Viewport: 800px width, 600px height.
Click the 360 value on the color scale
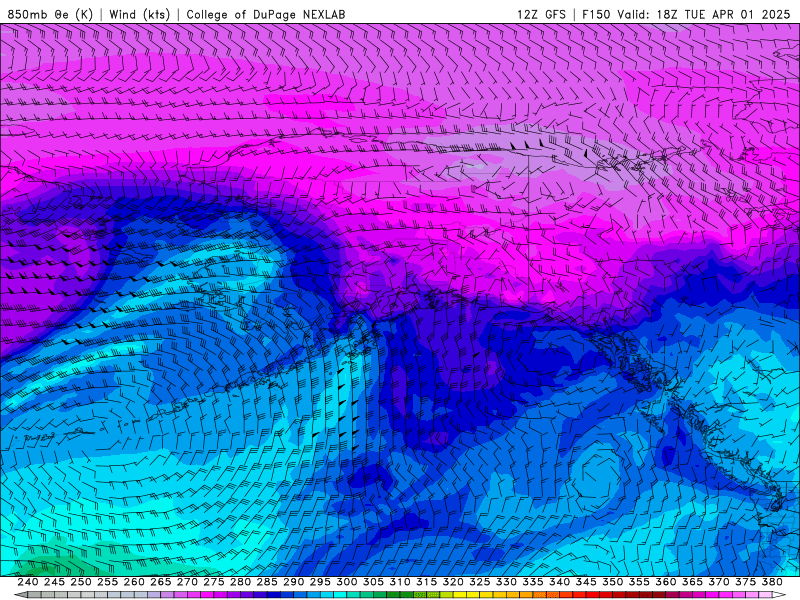(665, 582)
